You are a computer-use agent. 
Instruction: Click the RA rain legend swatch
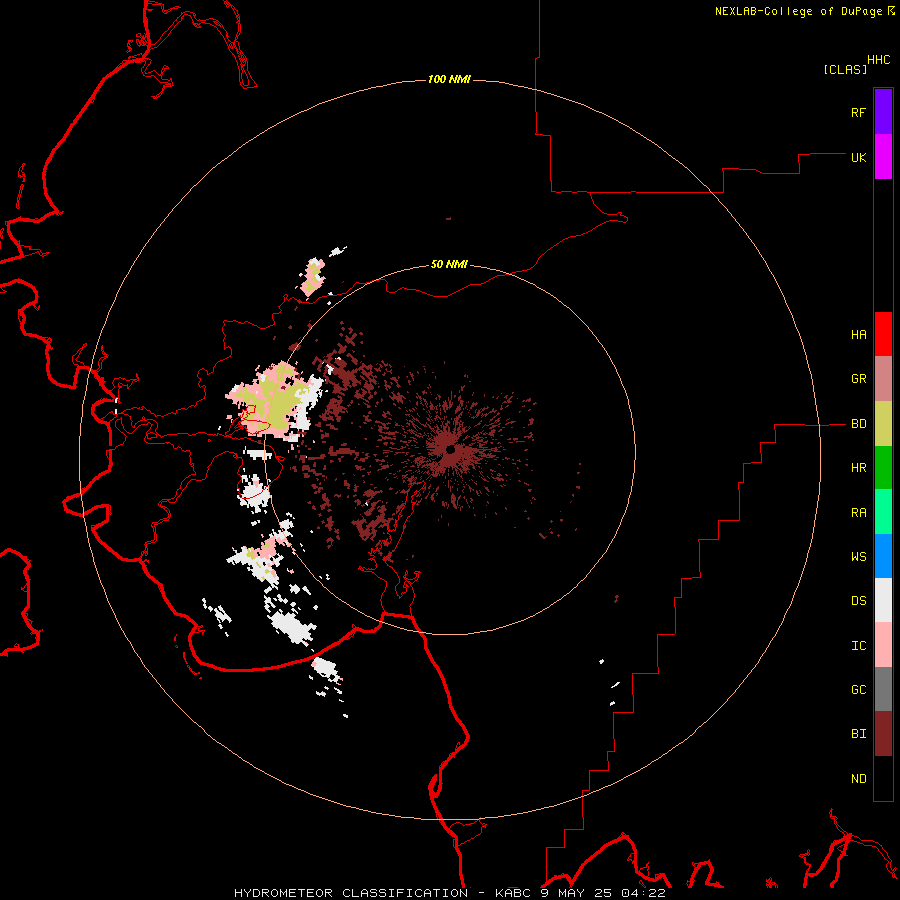[883, 512]
